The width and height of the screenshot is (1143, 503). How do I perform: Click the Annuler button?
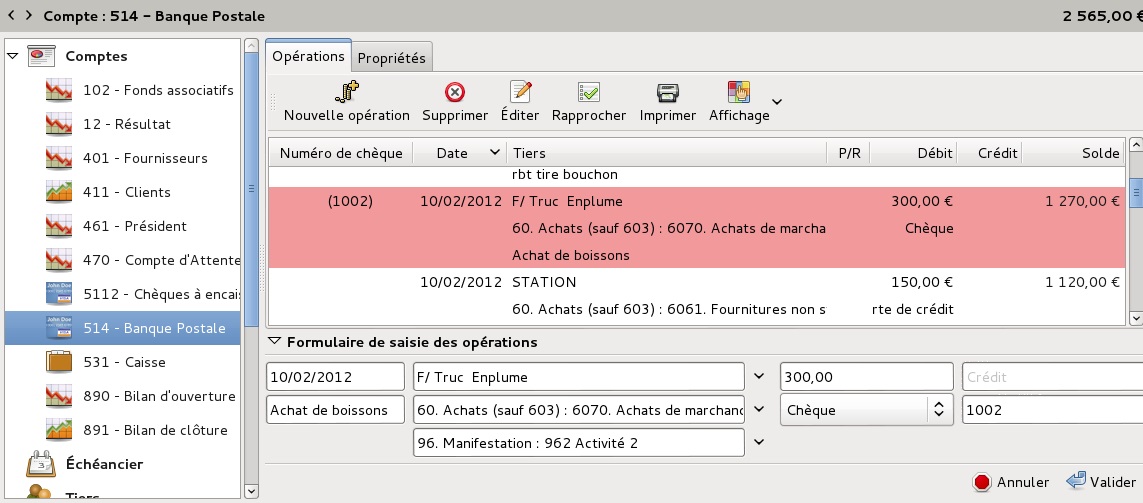point(1010,482)
